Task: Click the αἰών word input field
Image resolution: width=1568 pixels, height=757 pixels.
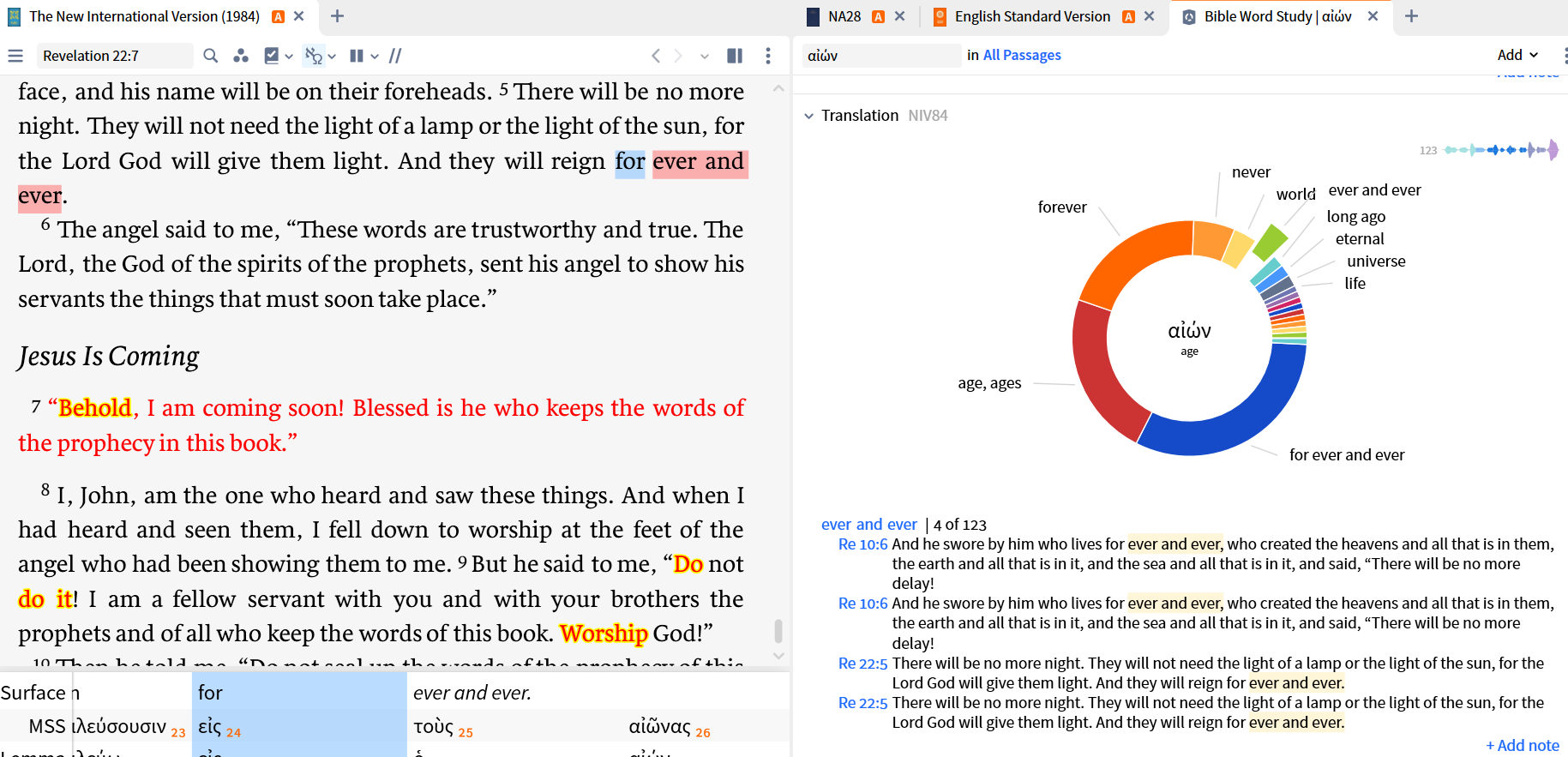Action: coord(881,56)
